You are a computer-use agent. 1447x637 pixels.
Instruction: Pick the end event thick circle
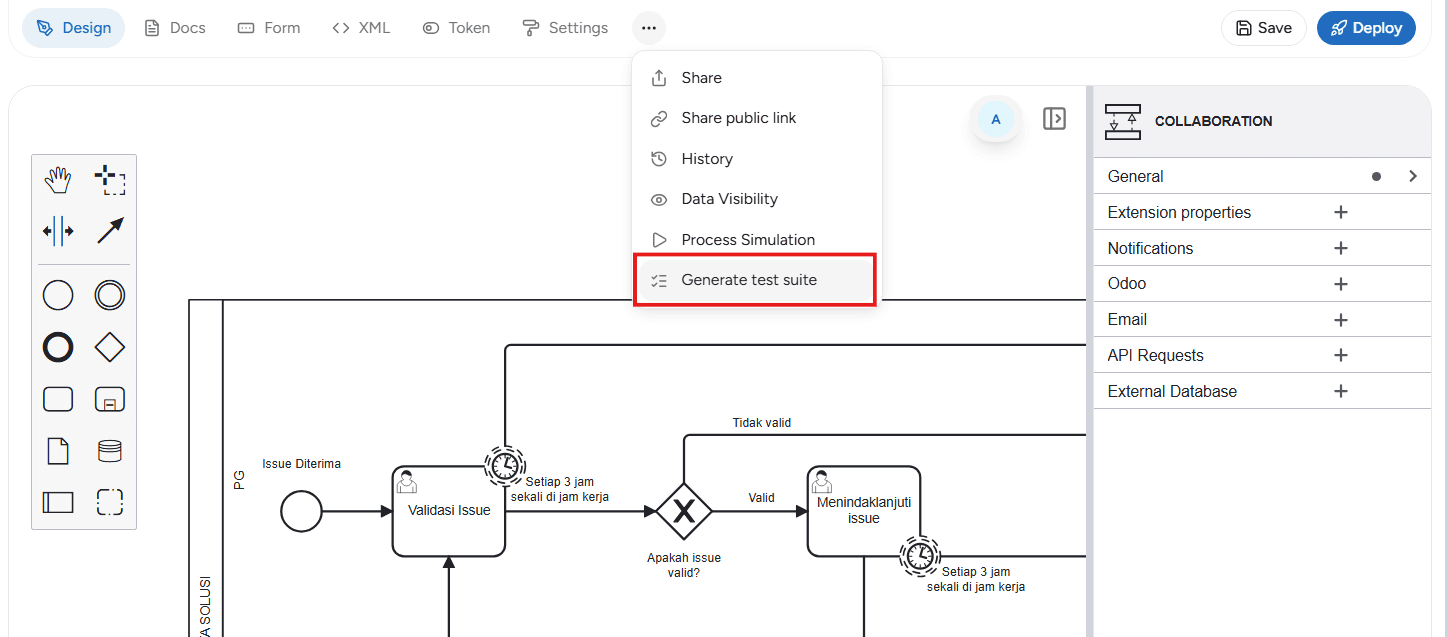click(58, 347)
